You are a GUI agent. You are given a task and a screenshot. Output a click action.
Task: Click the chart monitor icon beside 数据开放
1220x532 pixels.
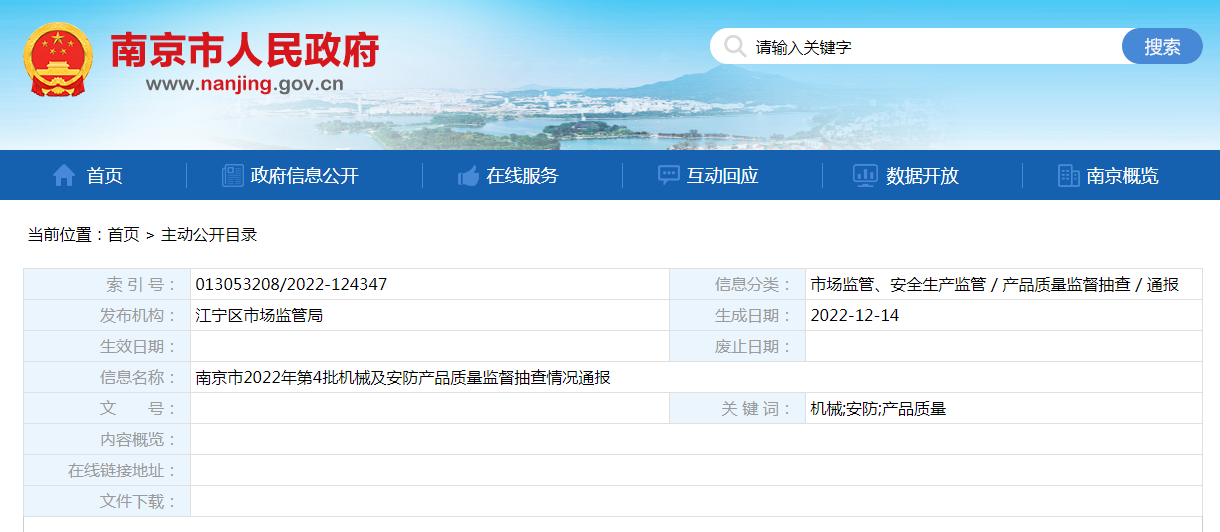tap(865, 176)
